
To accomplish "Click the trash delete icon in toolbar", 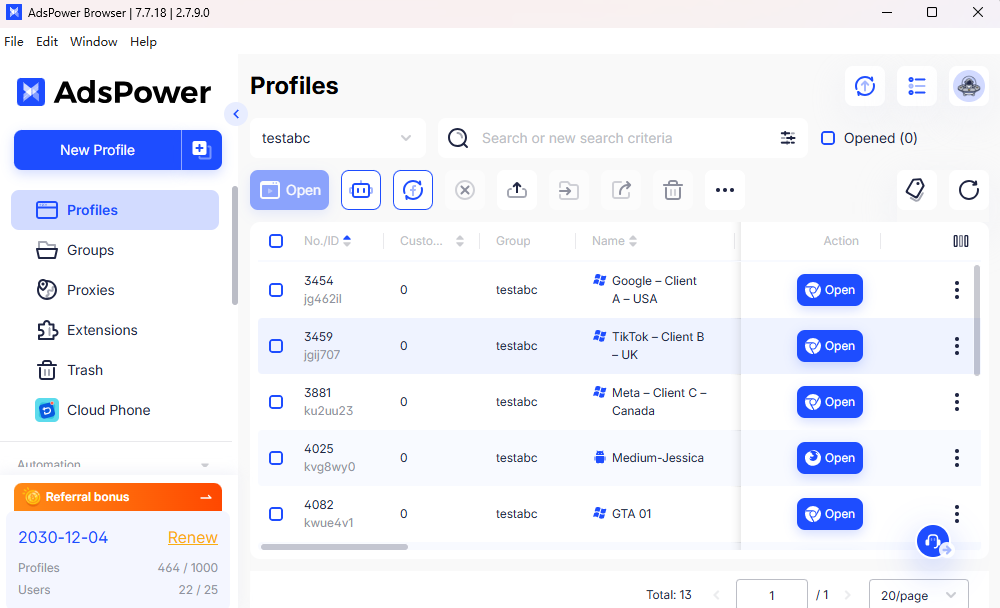I will click(673, 190).
